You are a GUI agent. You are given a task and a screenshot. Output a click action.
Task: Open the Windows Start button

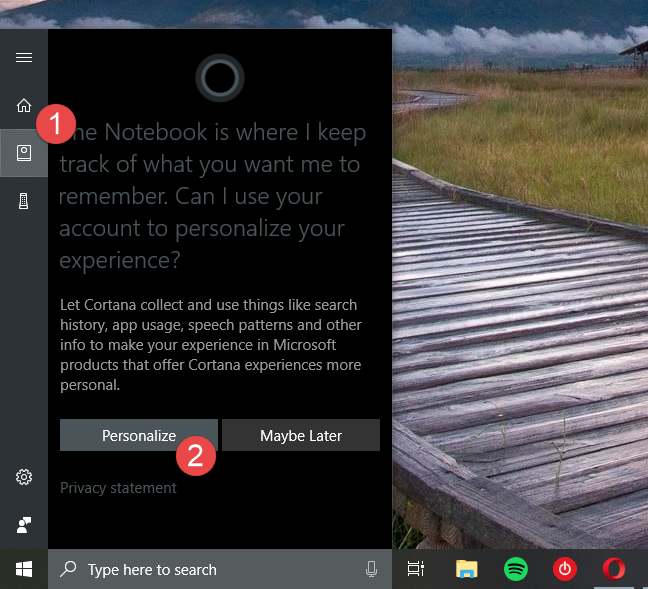coord(24,569)
